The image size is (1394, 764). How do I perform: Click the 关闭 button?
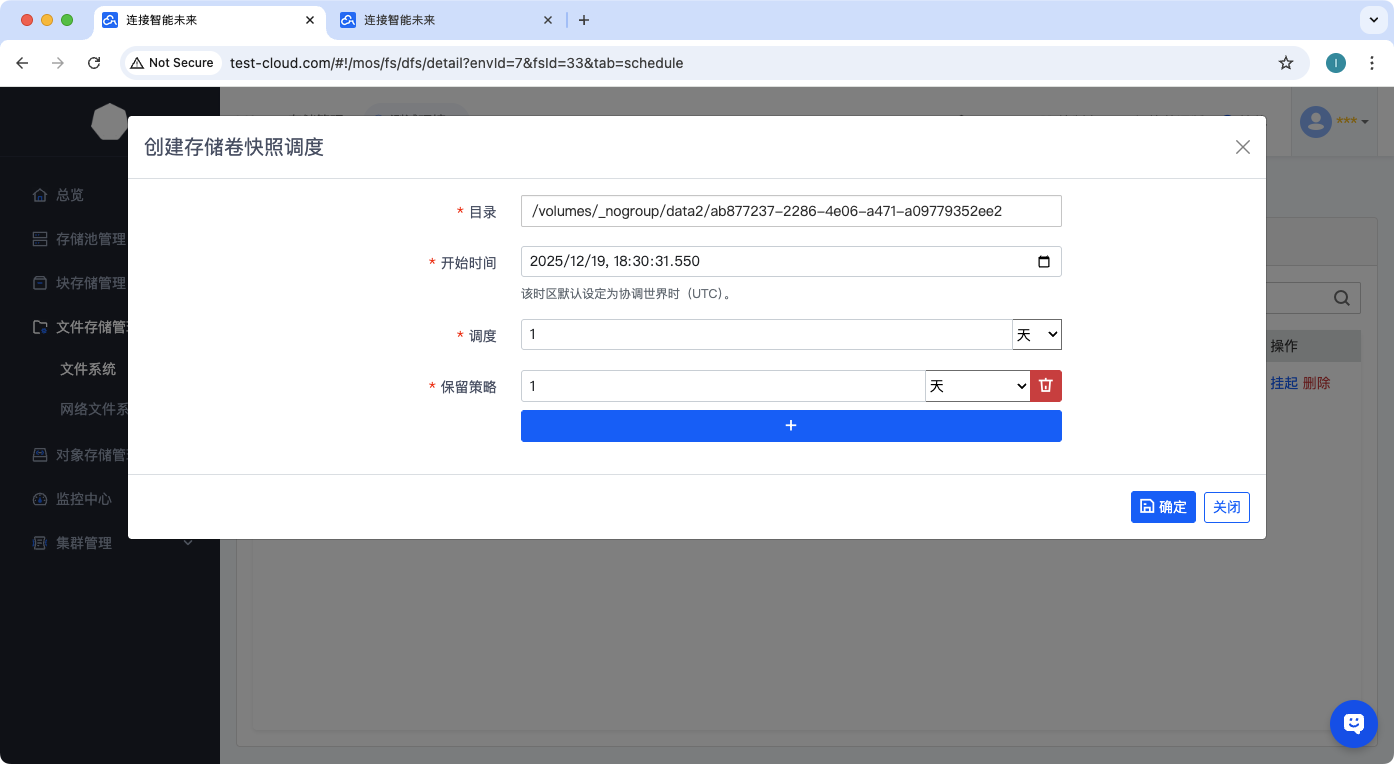click(x=1226, y=507)
